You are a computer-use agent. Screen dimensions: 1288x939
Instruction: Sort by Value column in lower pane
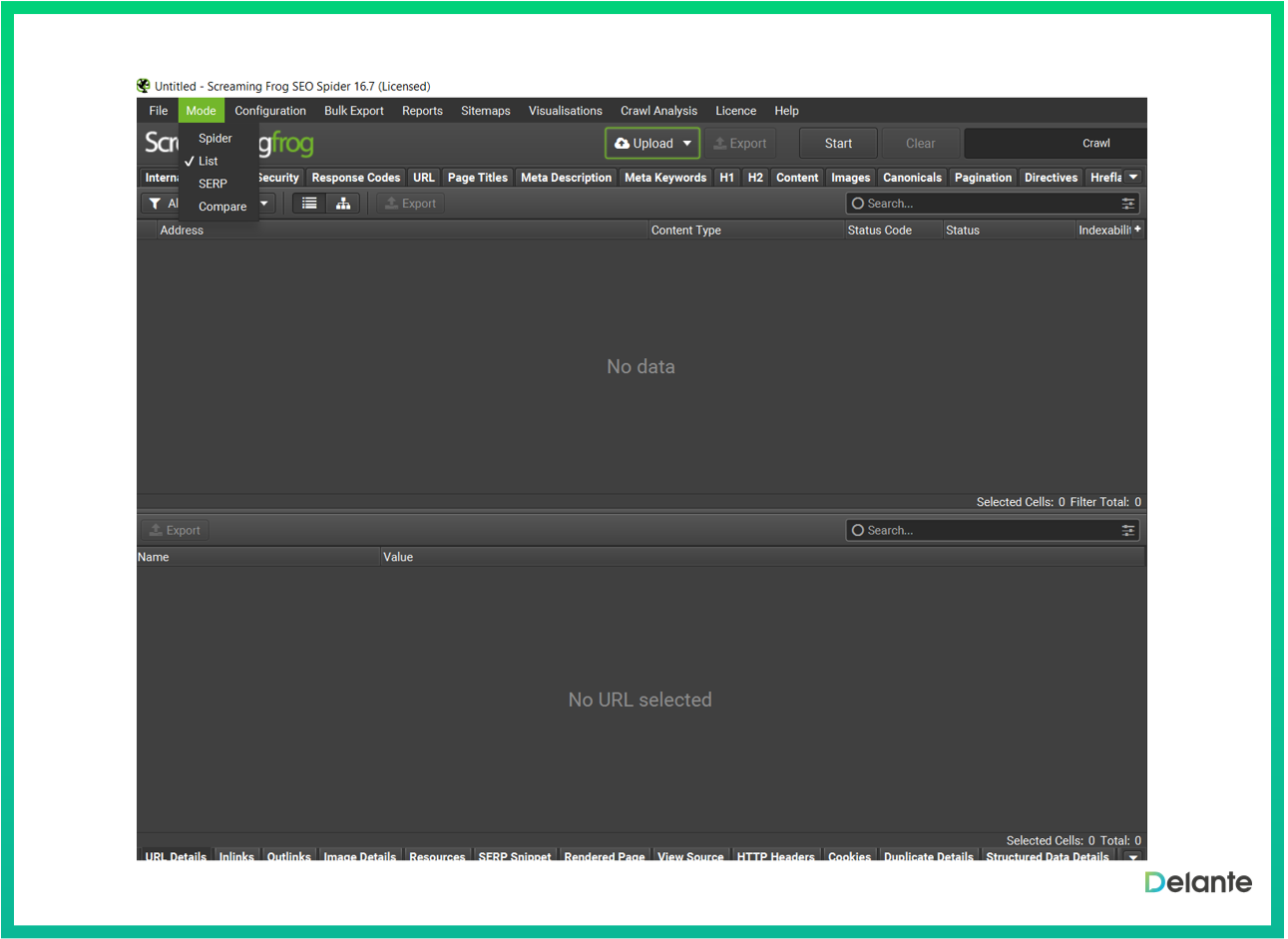pyautogui.click(x=763, y=558)
